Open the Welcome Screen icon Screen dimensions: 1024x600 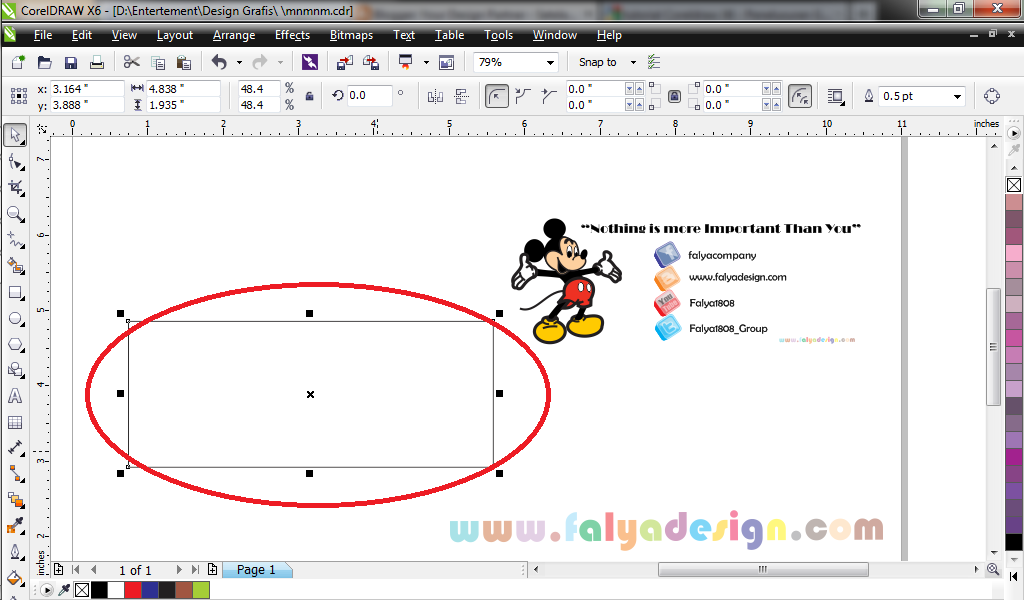[x=447, y=62]
